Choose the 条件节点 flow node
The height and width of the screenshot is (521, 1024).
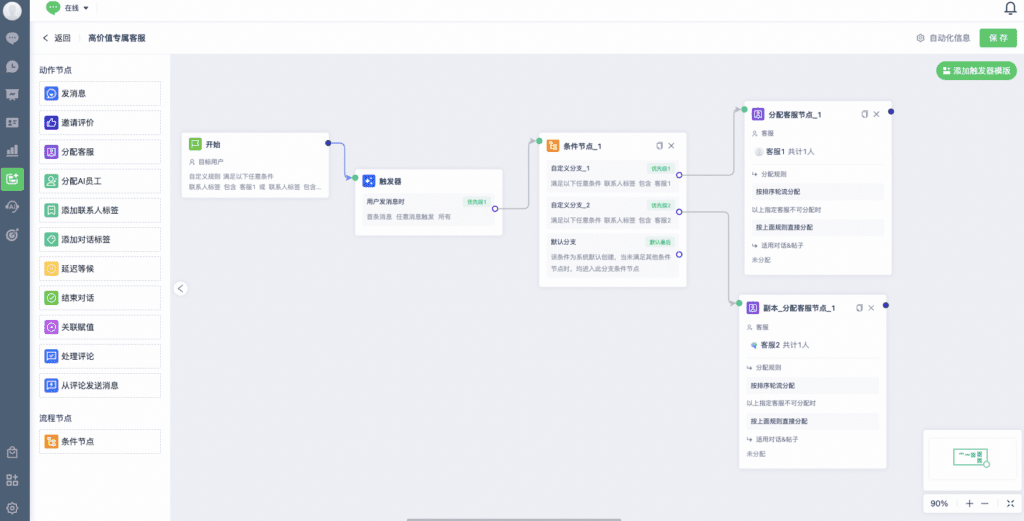point(100,441)
